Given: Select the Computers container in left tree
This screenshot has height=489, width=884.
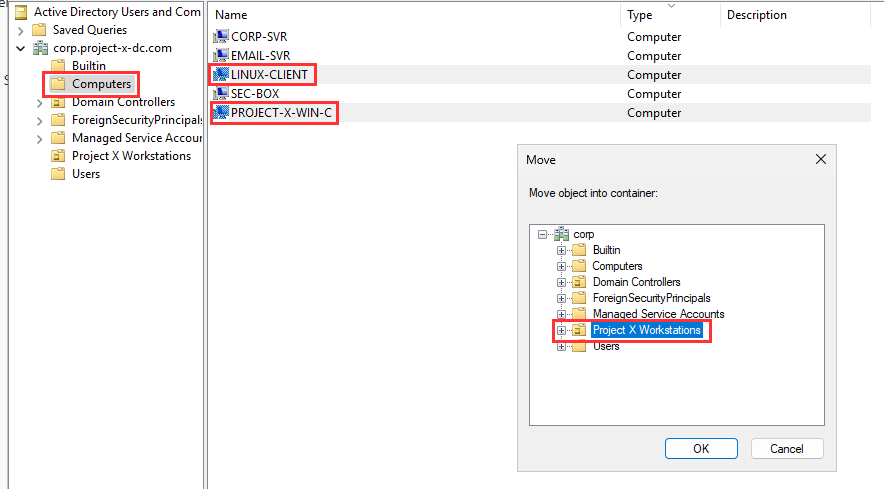Looking at the screenshot, I should [101, 84].
